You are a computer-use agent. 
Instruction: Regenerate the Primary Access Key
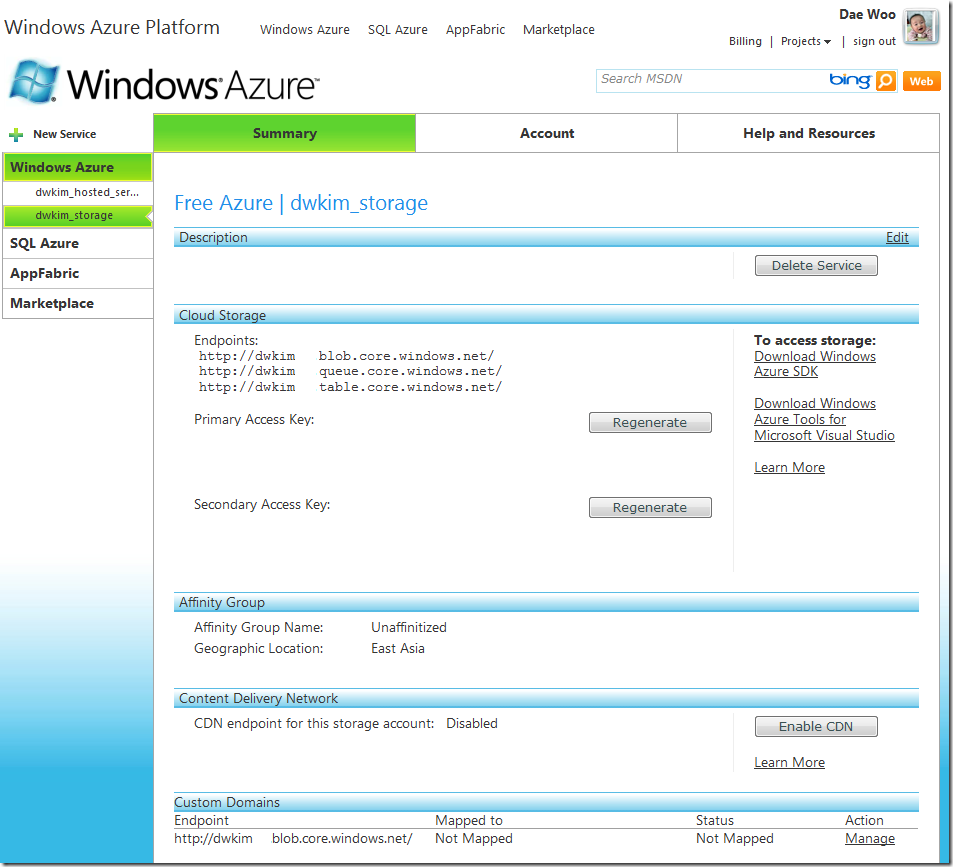650,422
